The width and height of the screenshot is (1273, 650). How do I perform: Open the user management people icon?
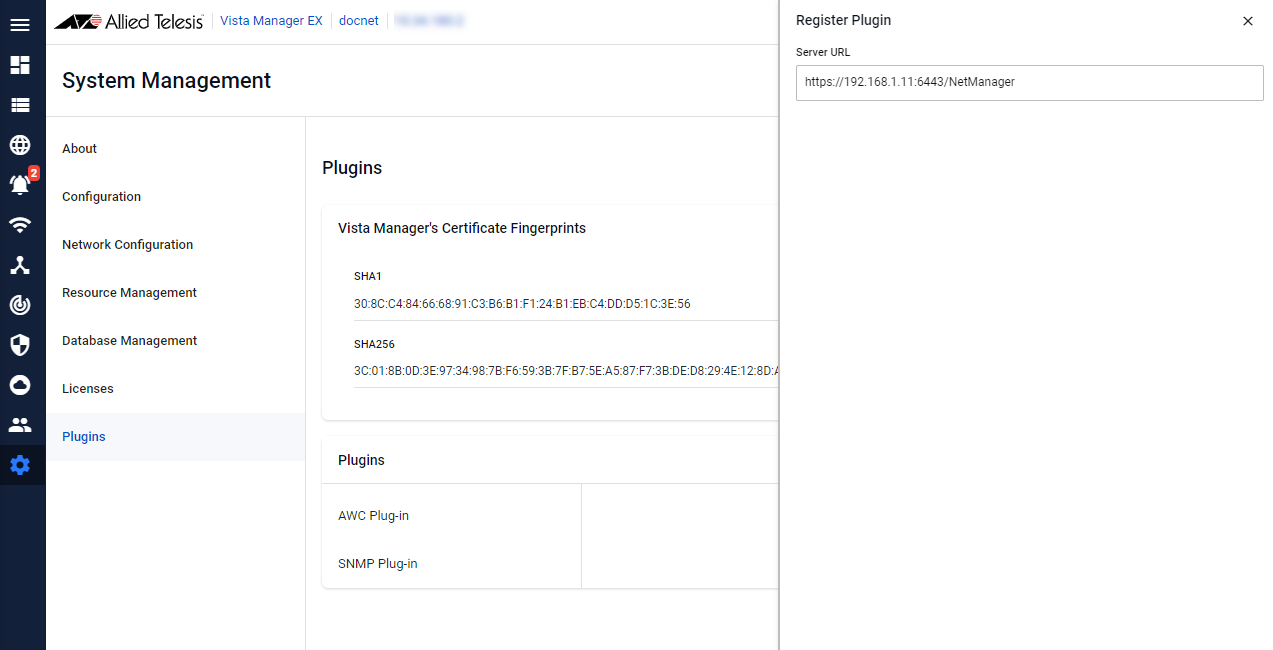pyautogui.click(x=20, y=425)
